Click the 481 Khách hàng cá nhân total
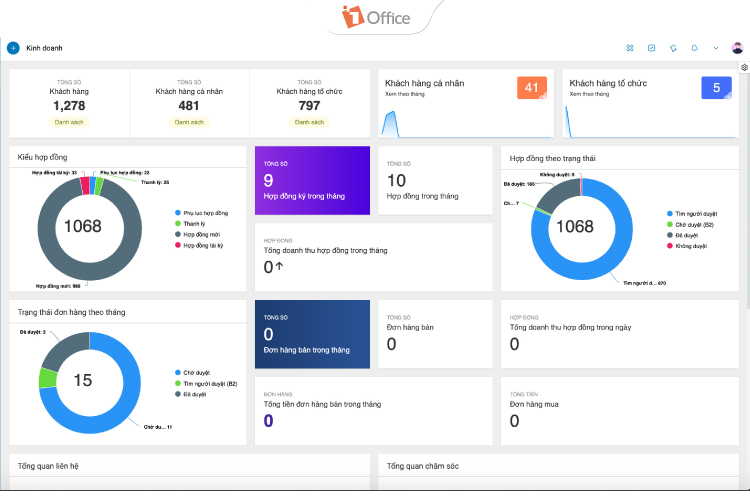750x500 pixels. 189,106
